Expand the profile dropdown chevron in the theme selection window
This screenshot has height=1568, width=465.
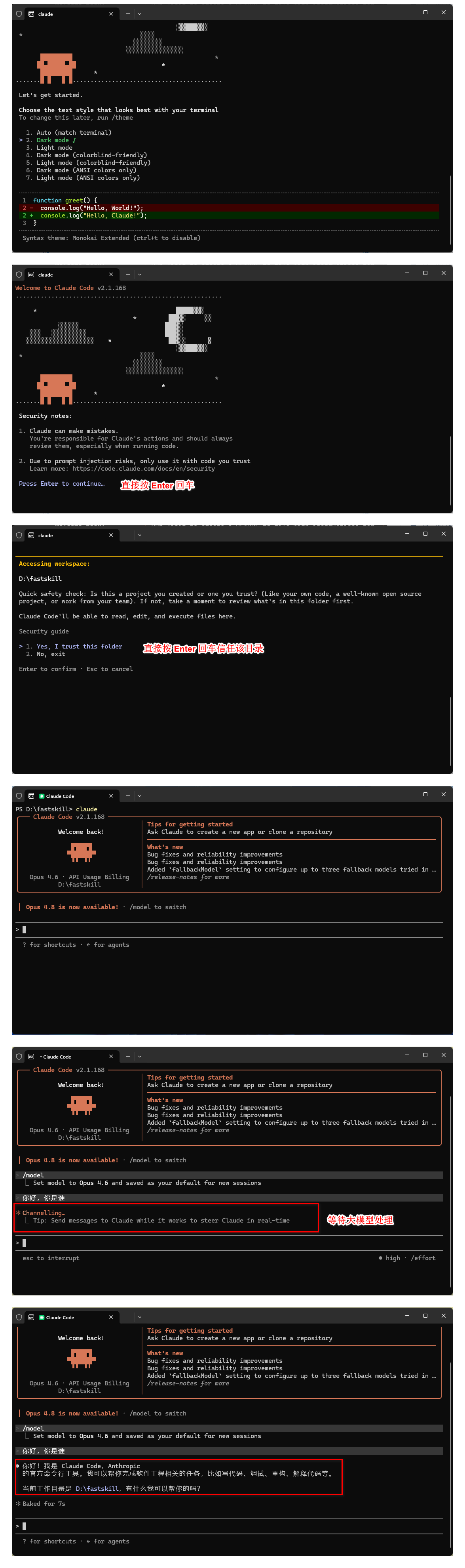(x=140, y=13)
